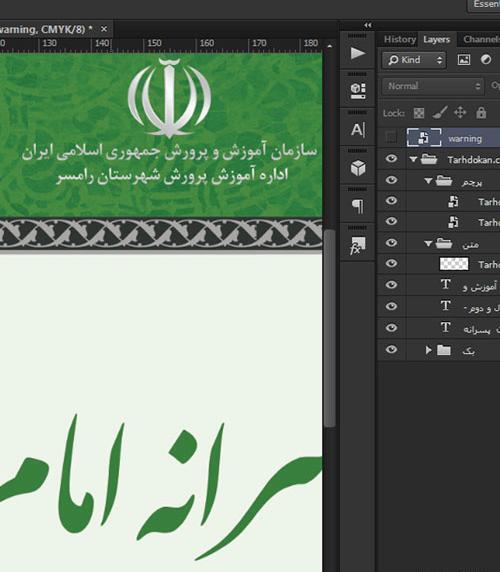Click the vertical canvas scrollbar thumb
The height and width of the screenshot is (572, 500).
click(x=330, y=328)
